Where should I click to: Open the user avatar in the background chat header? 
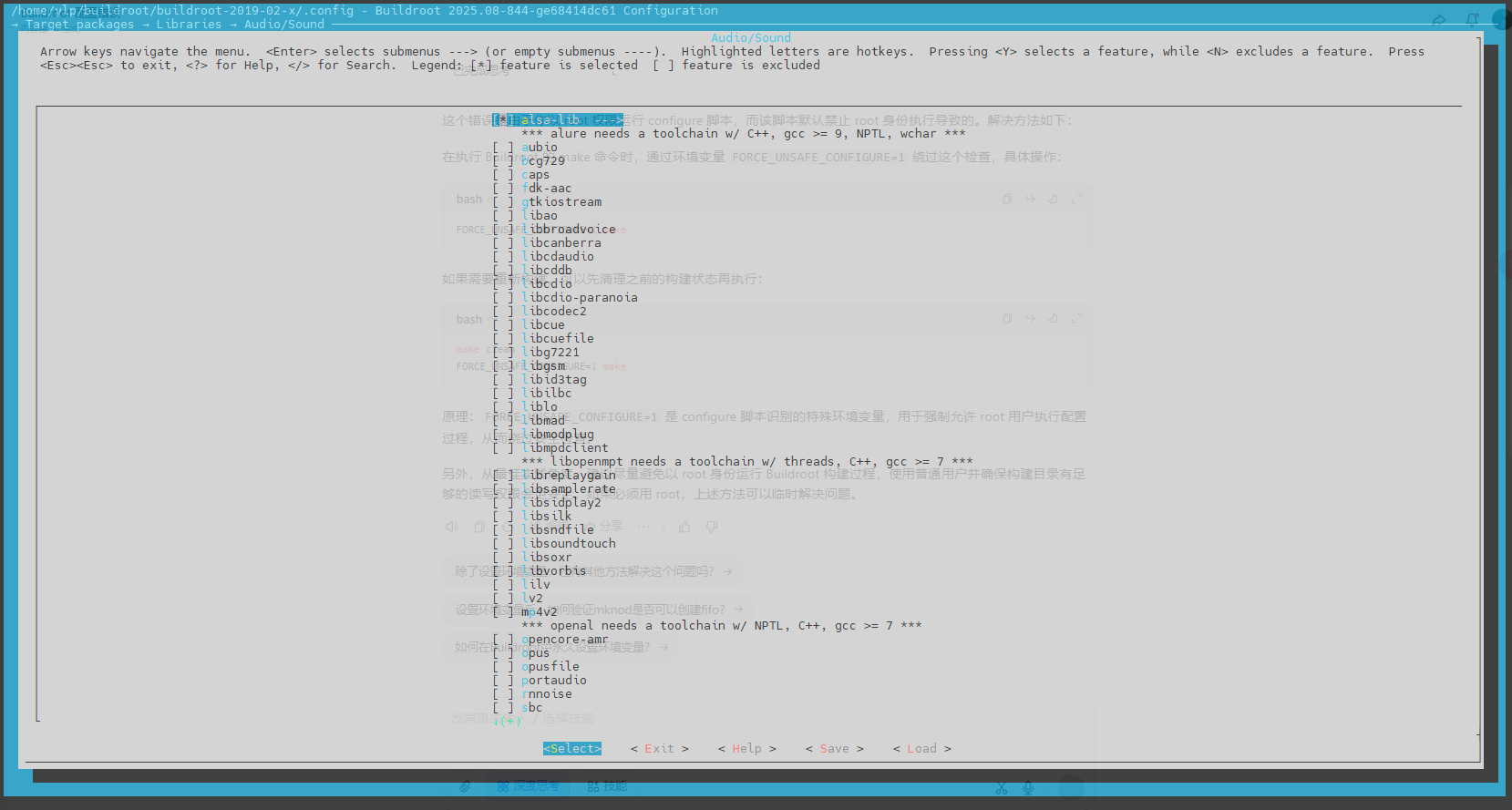pyautogui.click(x=1502, y=19)
